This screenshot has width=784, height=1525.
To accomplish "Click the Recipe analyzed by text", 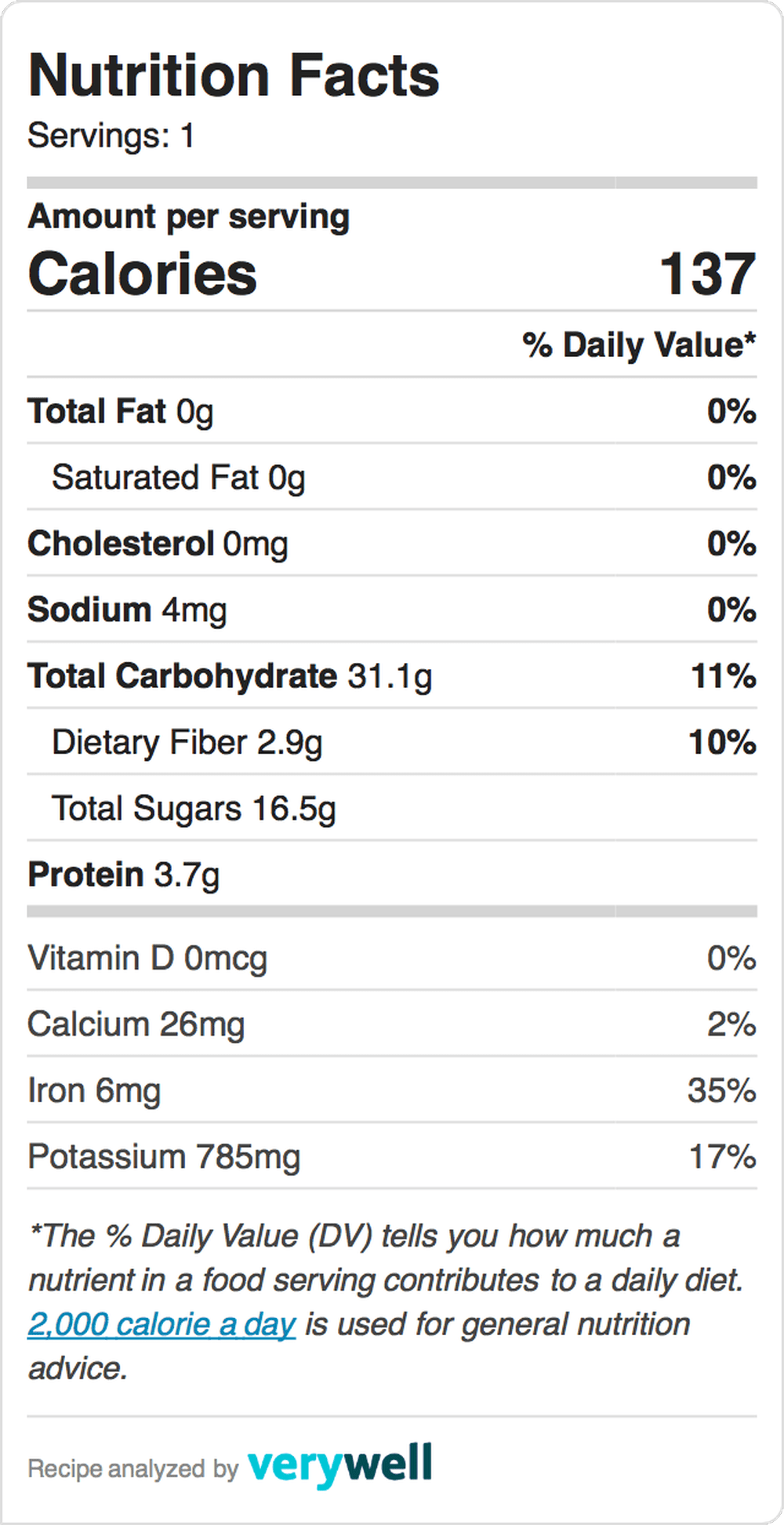I will point(132,1469).
